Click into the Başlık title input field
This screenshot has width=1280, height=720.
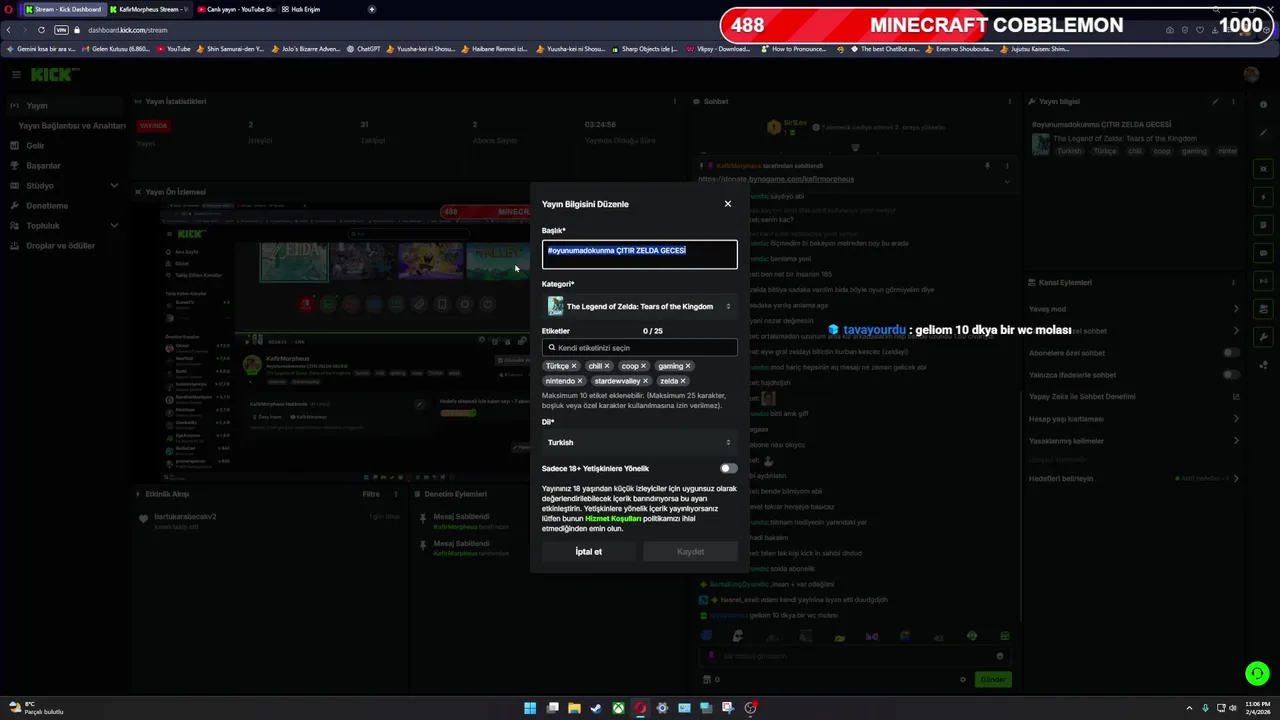point(640,254)
